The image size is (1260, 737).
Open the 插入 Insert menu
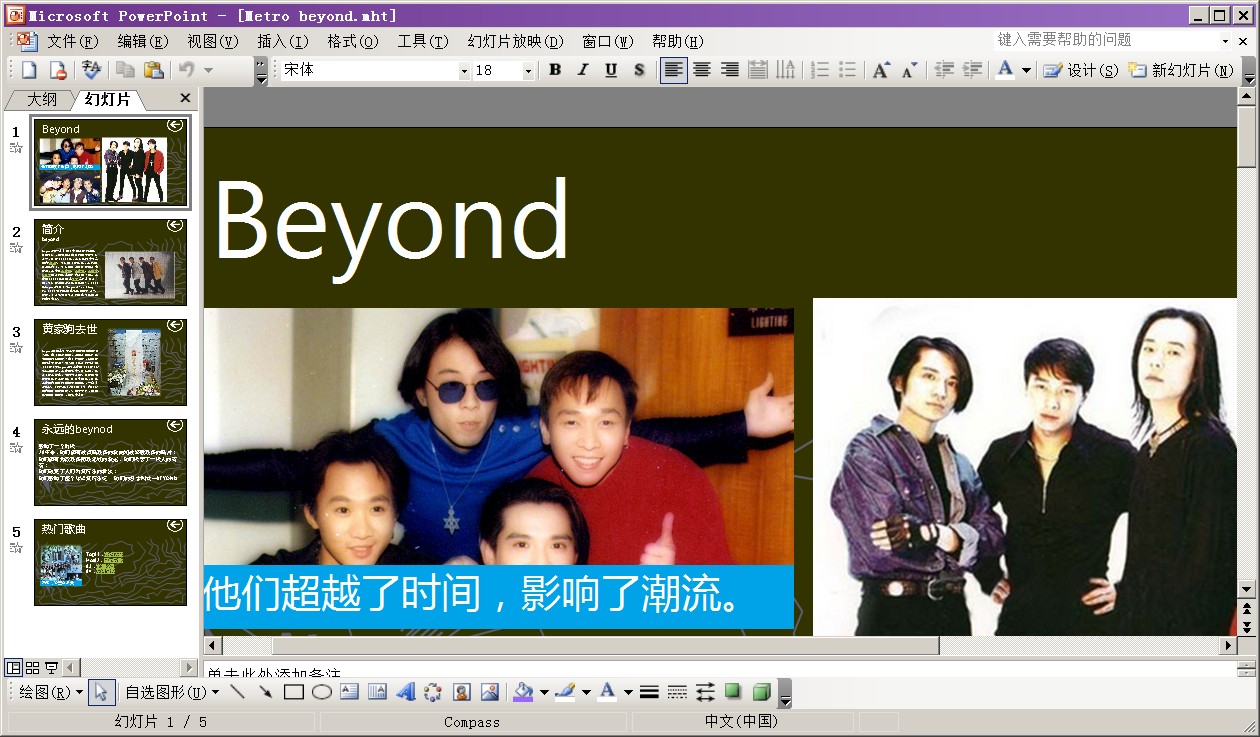tap(282, 41)
